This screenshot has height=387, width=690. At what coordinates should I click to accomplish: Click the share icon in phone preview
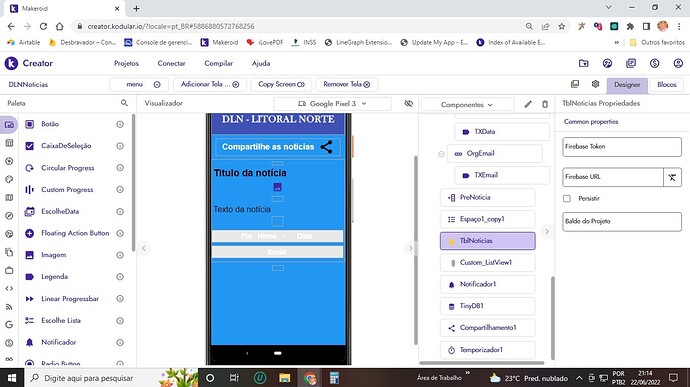pyautogui.click(x=327, y=147)
